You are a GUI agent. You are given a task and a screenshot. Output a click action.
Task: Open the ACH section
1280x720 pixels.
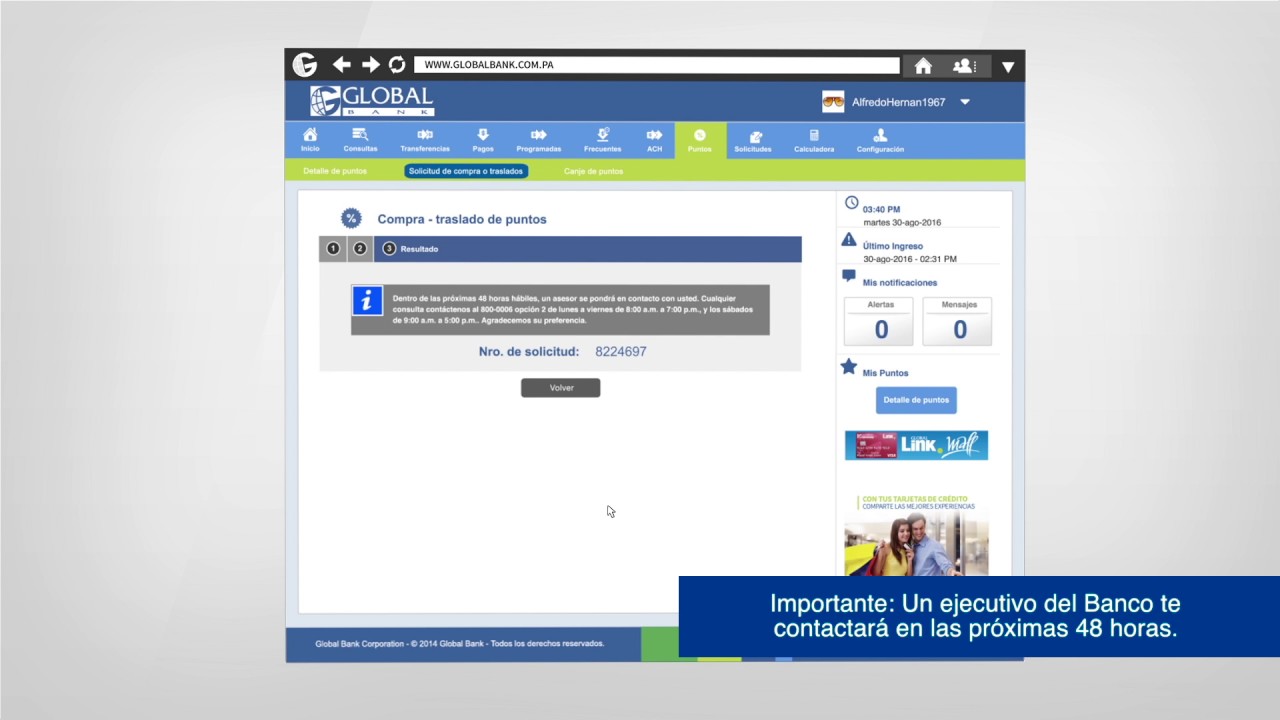[654, 140]
